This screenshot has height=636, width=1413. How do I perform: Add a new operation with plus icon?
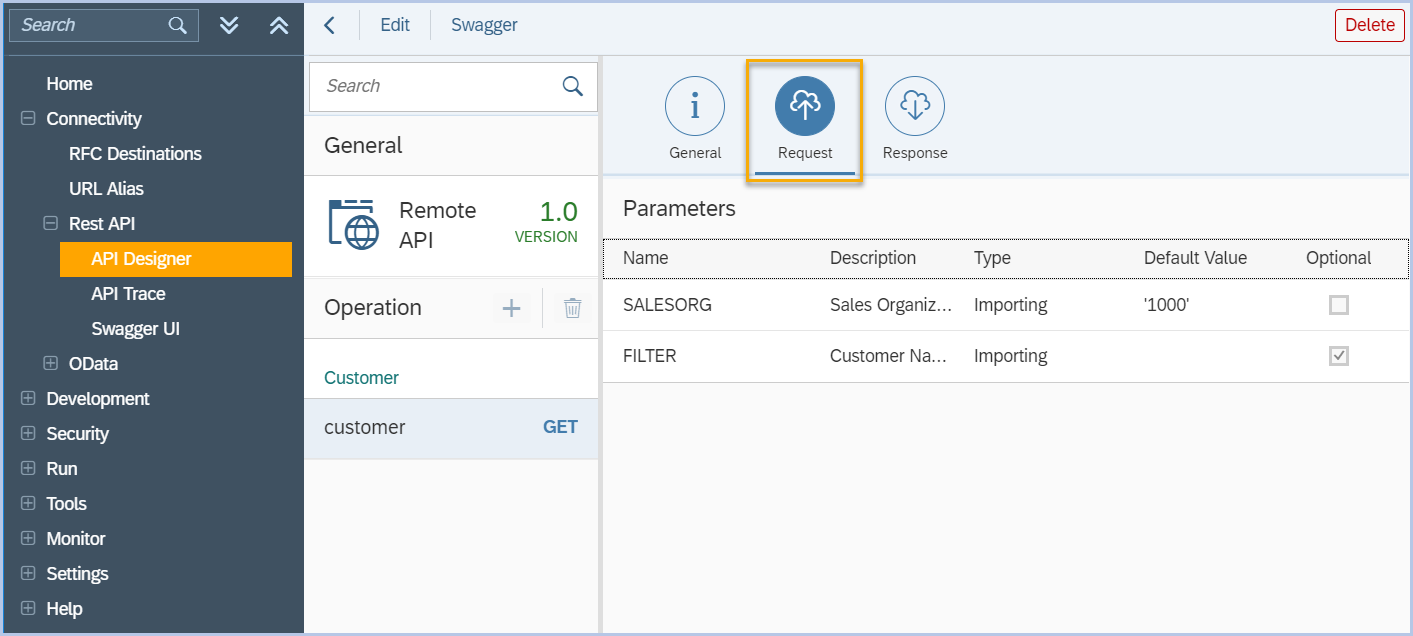(x=511, y=308)
